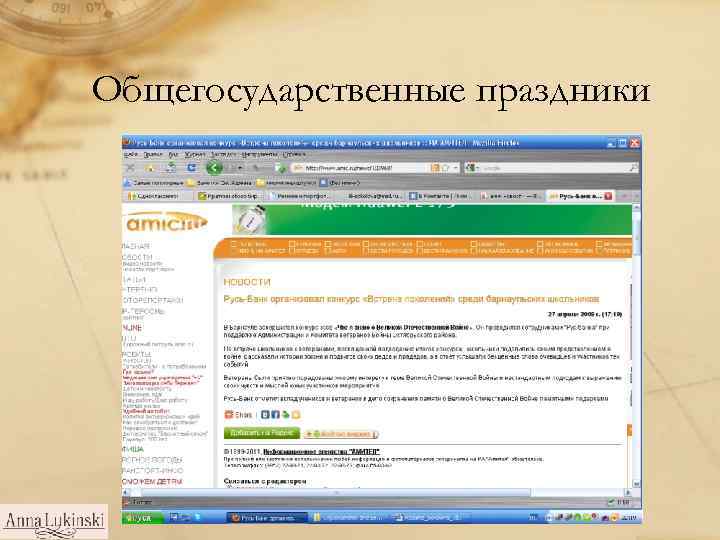Open the Справка menu

(294, 155)
